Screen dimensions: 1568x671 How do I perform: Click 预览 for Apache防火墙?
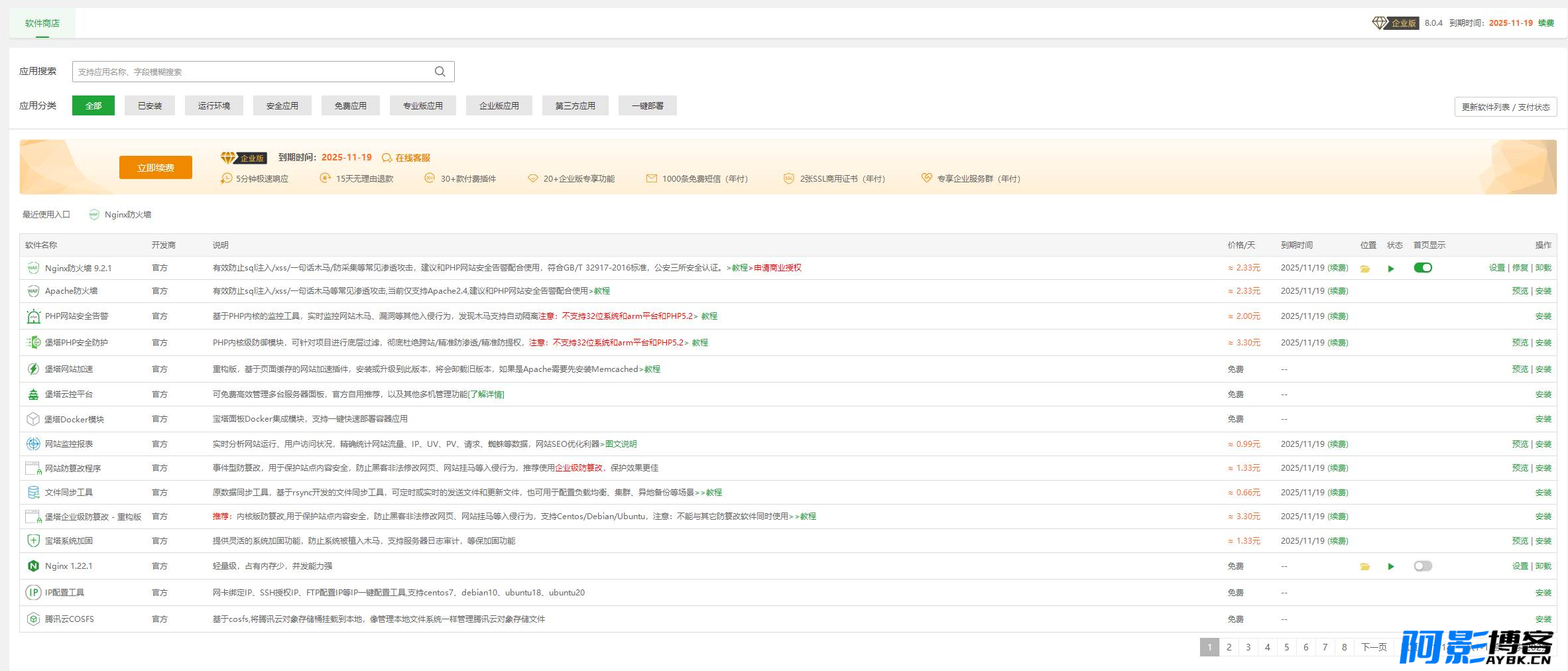coord(1520,291)
